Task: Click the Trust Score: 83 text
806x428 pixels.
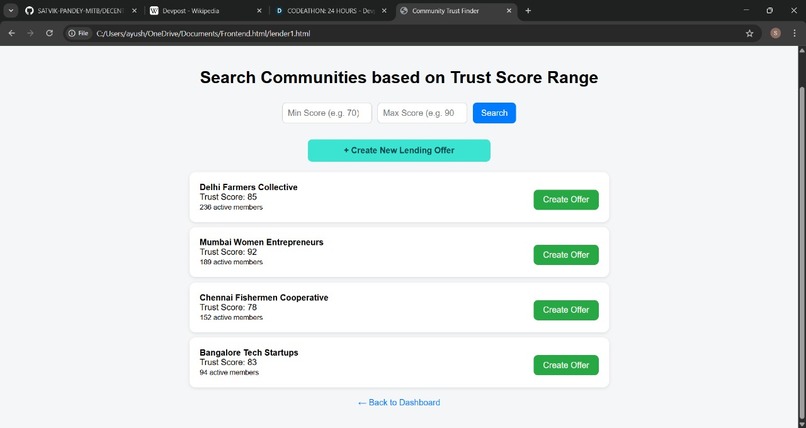Action: [x=228, y=362]
